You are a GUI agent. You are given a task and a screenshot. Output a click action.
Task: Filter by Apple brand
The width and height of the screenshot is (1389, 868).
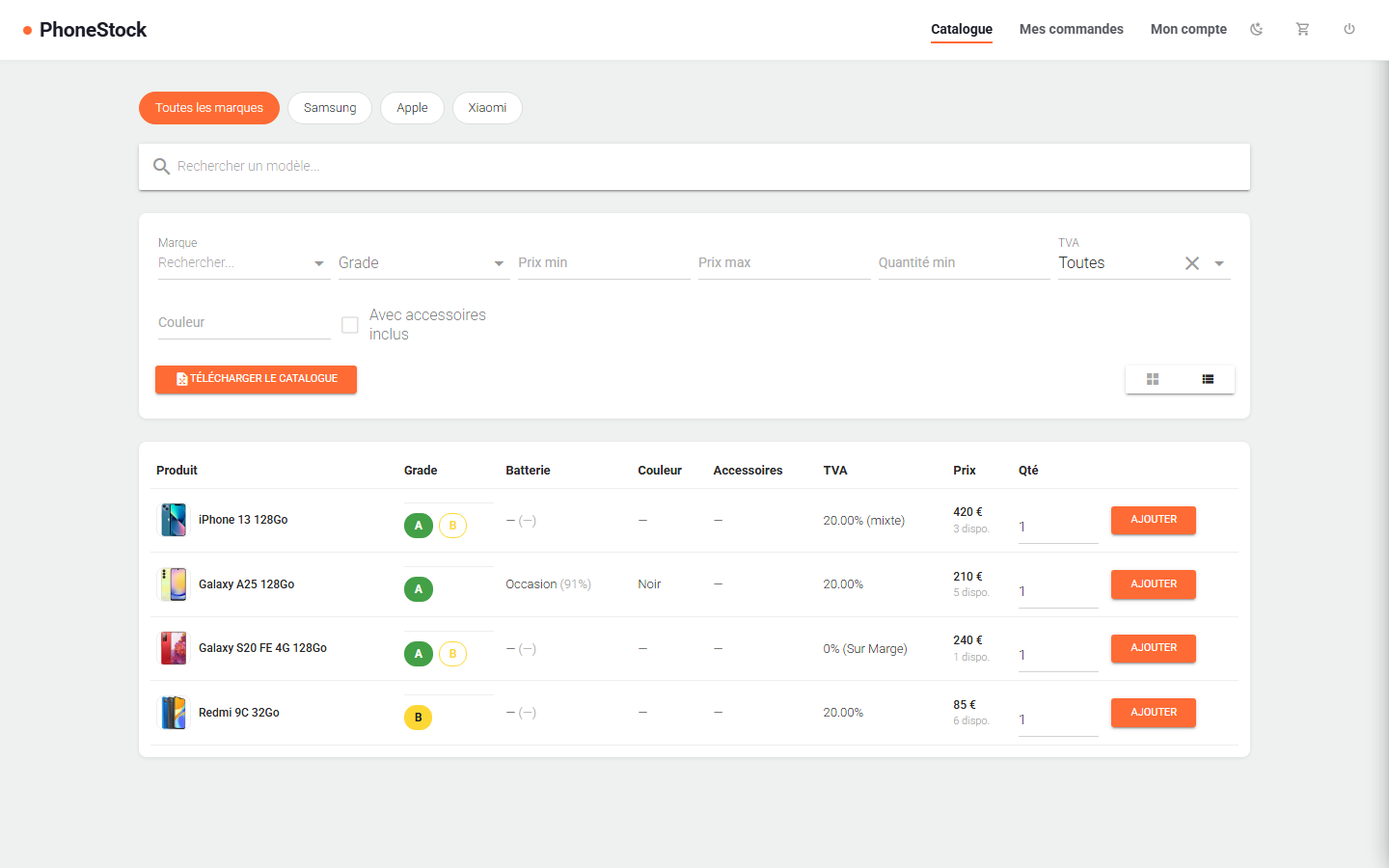[412, 108]
